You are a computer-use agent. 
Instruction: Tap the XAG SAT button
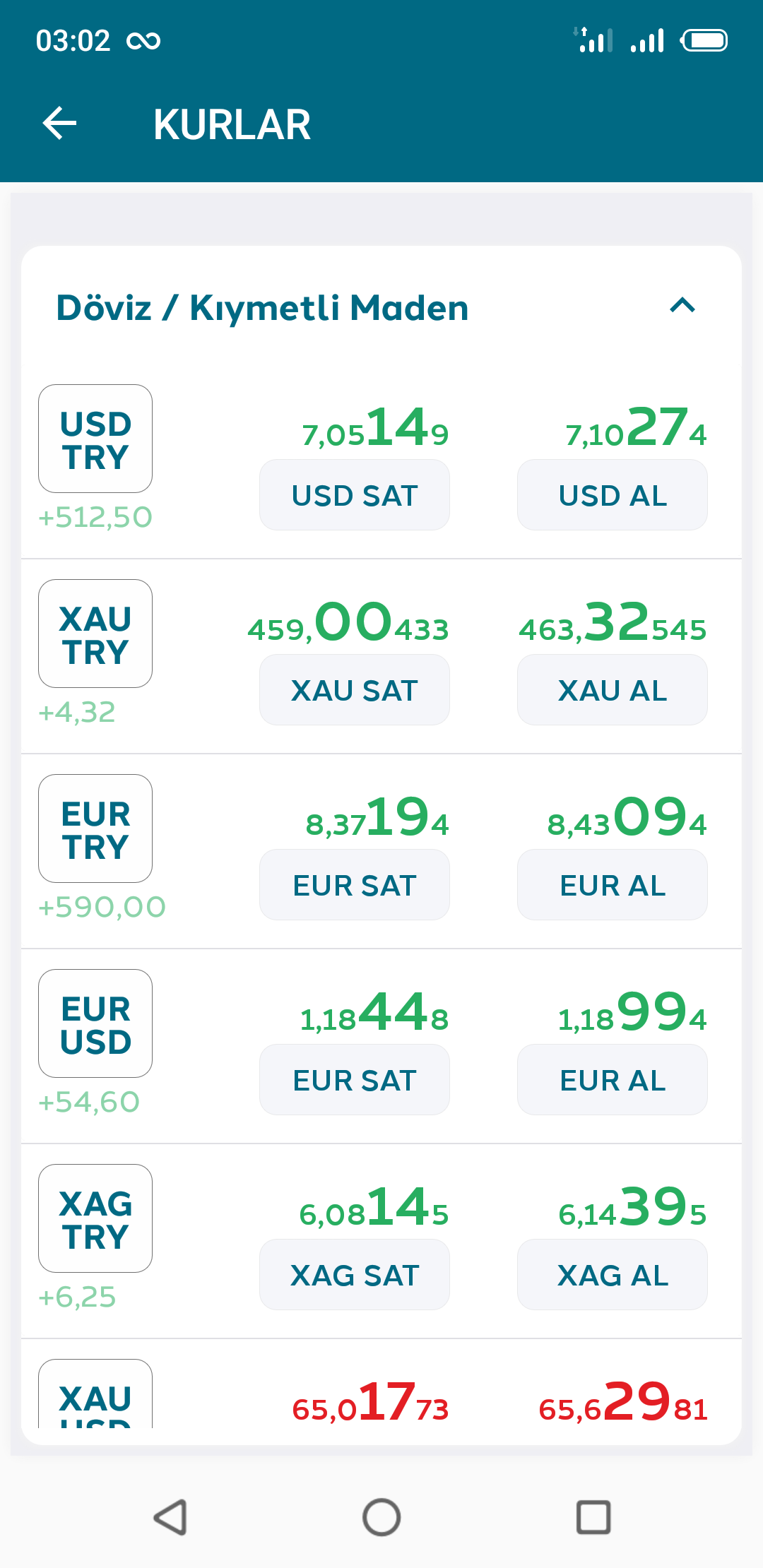(x=355, y=1275)
